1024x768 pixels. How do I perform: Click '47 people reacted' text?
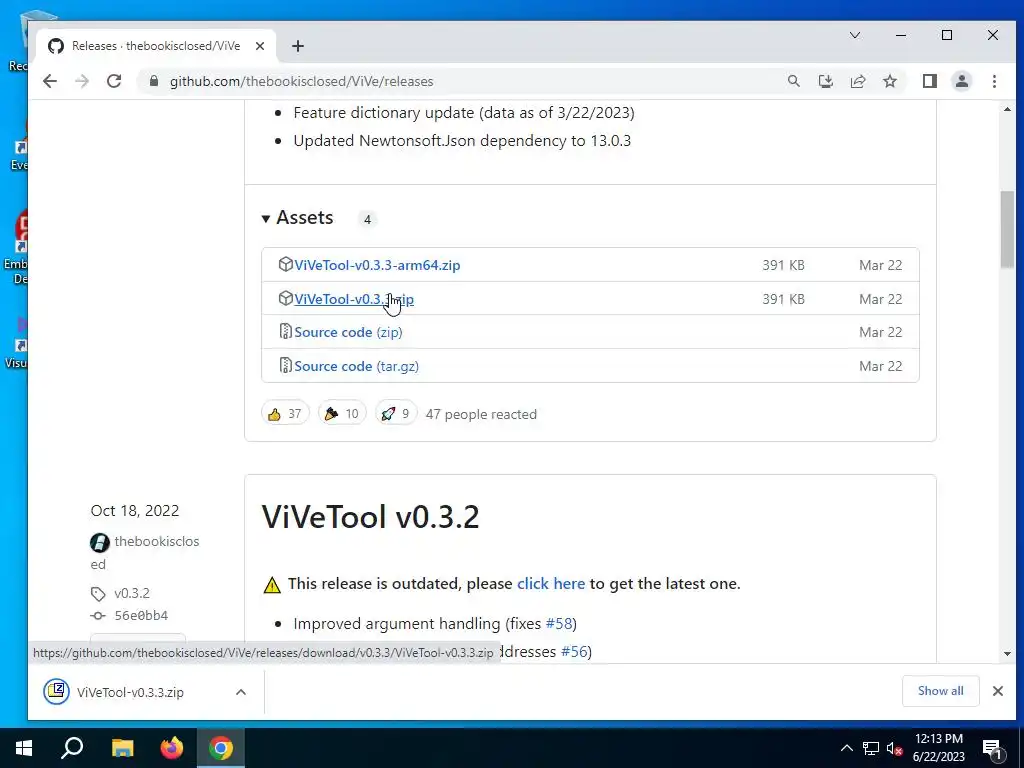[x=481, y=414]
